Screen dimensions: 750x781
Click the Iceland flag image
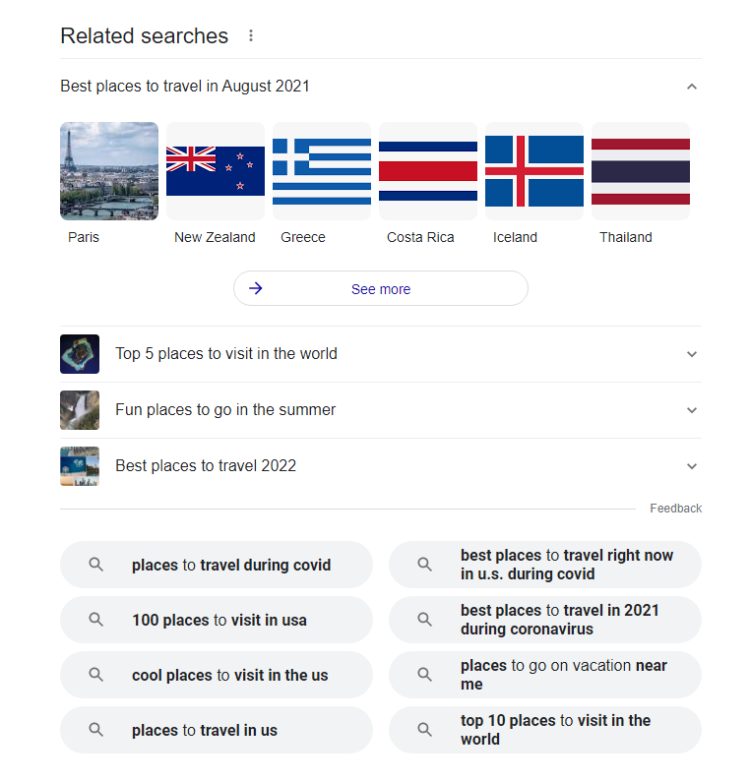(534, 171)
